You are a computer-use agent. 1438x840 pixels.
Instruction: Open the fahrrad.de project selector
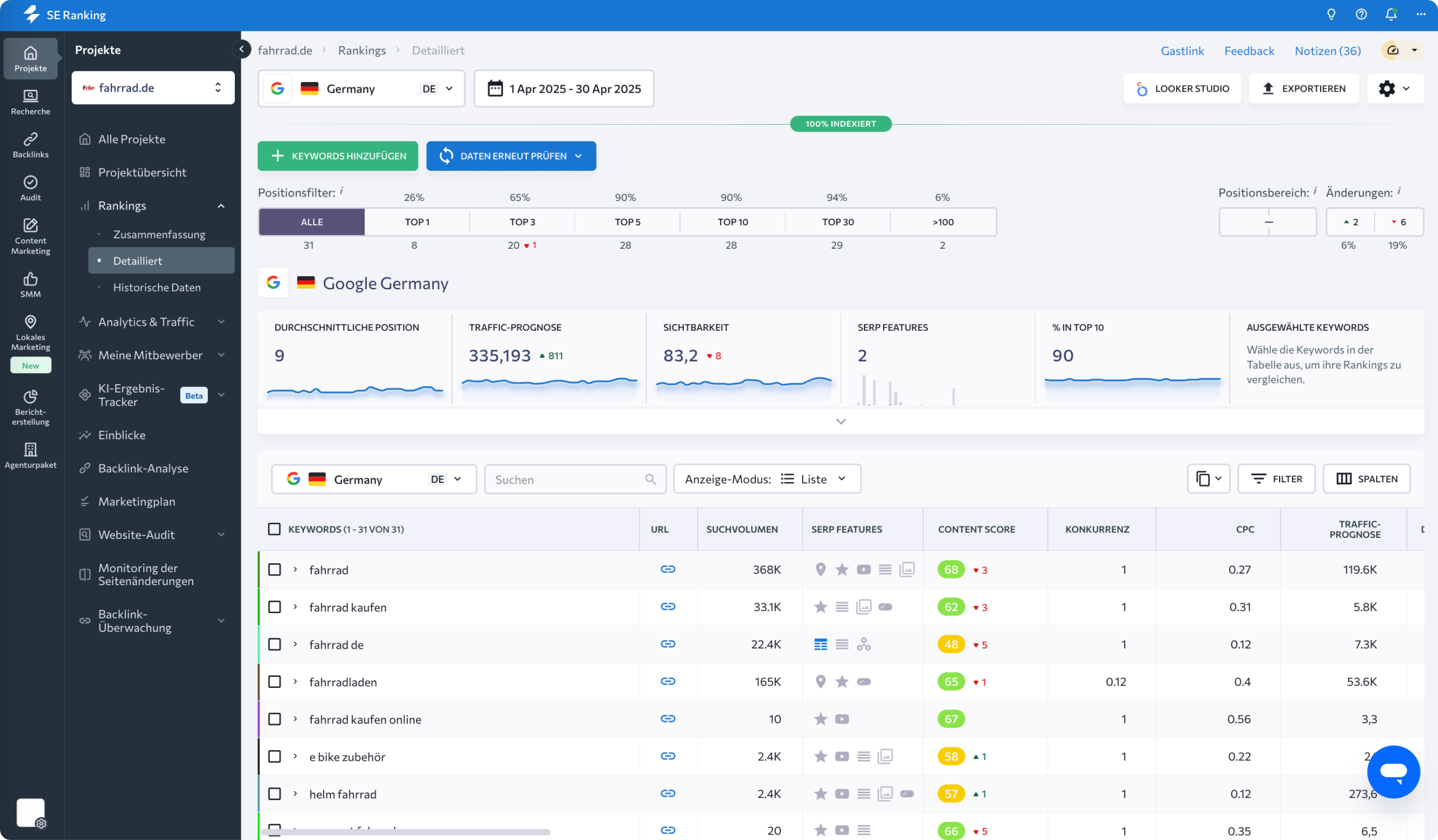[x=153, y=88]
